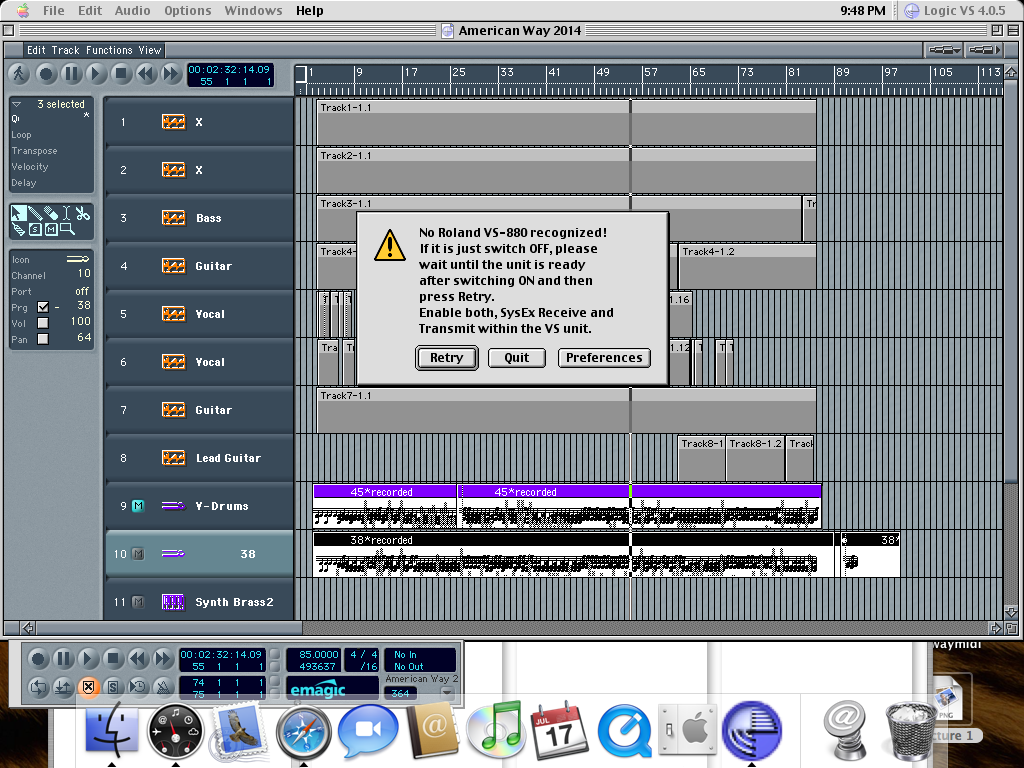Select the Solo tool in toolbox
Image resolution: width=1024 pixels, height=768 pixels.
click(35, 229)
